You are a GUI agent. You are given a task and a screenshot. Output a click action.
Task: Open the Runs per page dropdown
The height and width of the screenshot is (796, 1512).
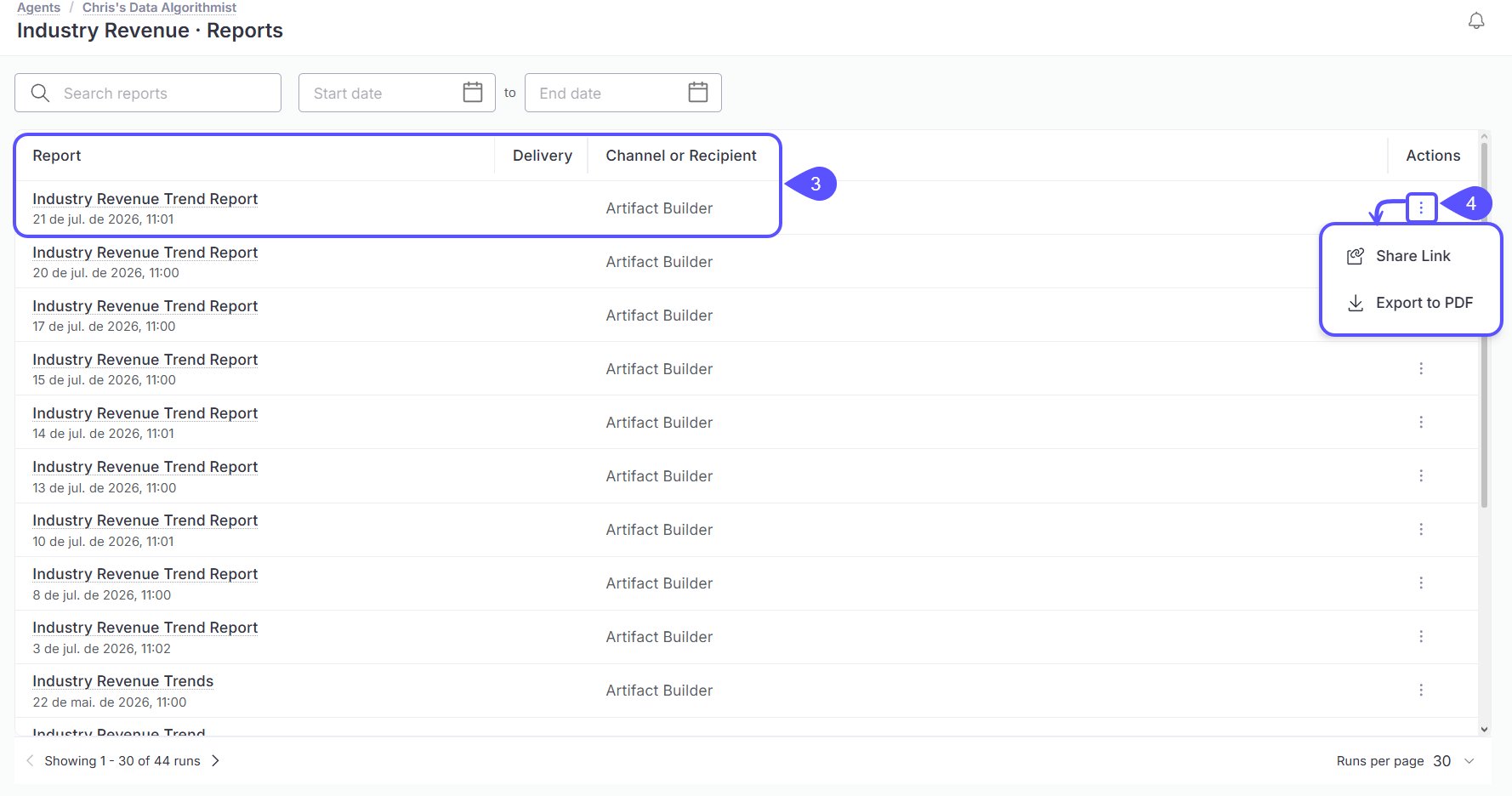pos(1454,761)
